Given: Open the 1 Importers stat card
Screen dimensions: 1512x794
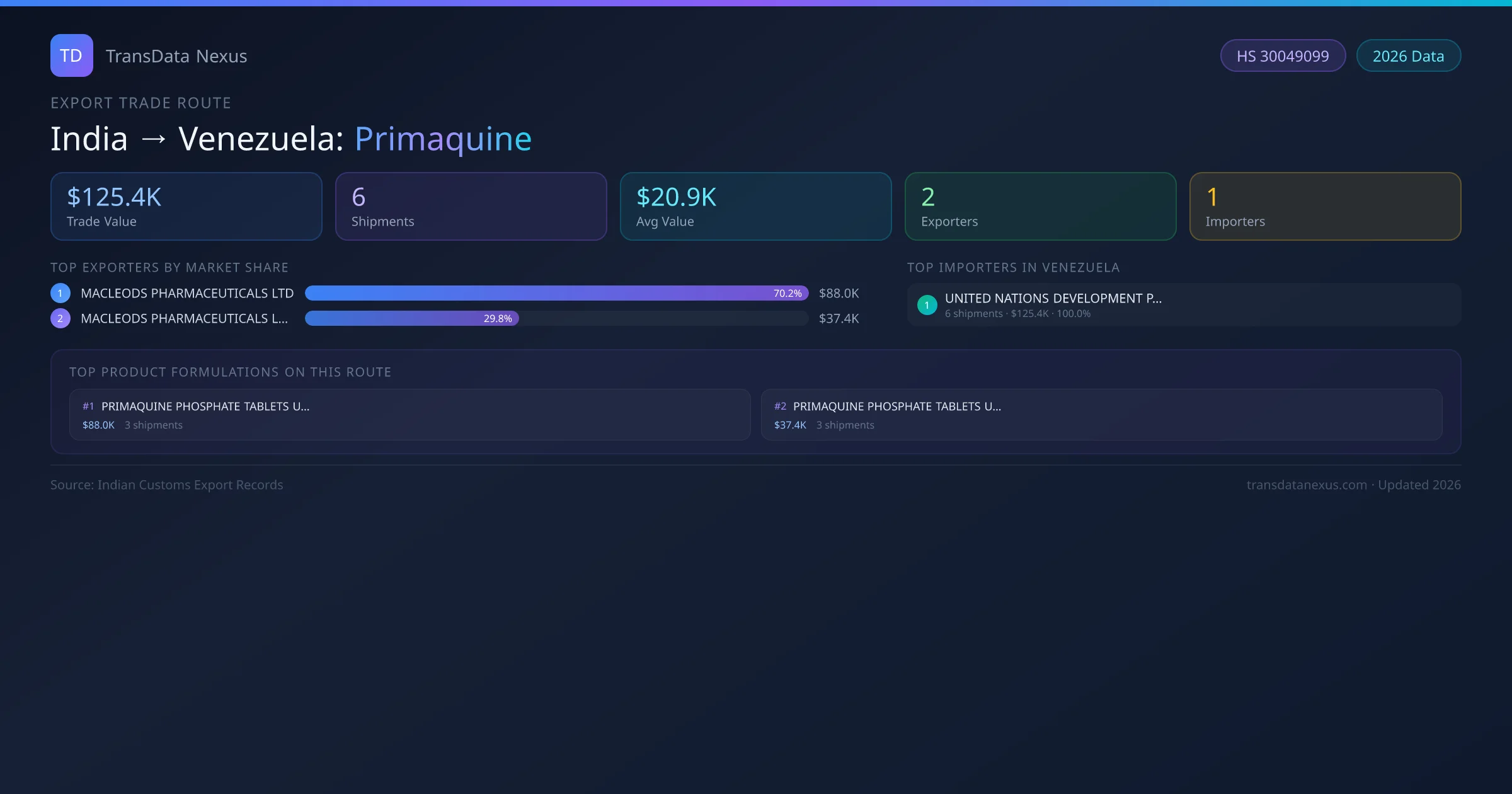Looking at the screenshot, I should click(x=1325, y=207).
